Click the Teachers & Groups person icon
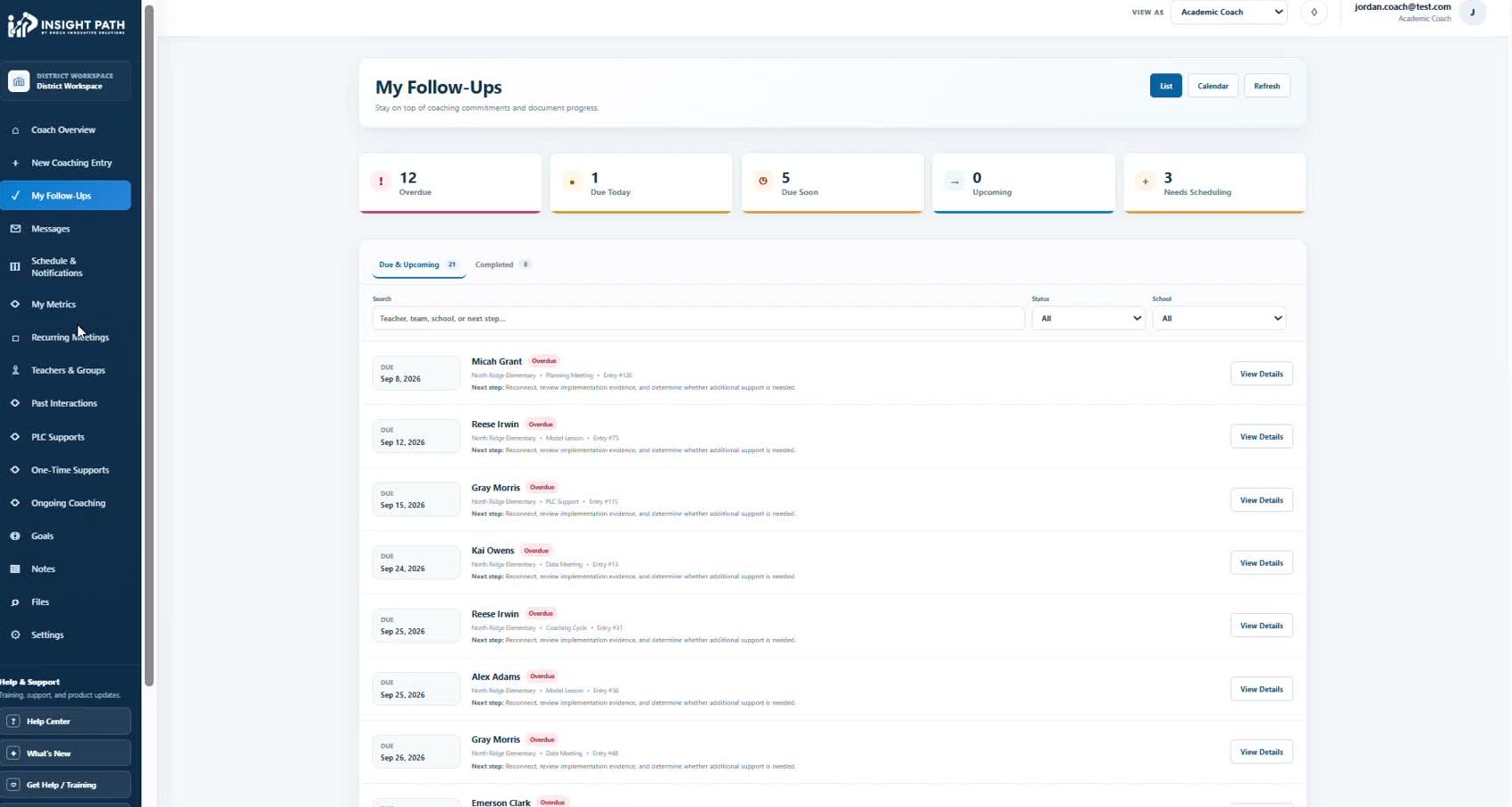The height and width of the screenshot is (807, 1512). [15, 370]
